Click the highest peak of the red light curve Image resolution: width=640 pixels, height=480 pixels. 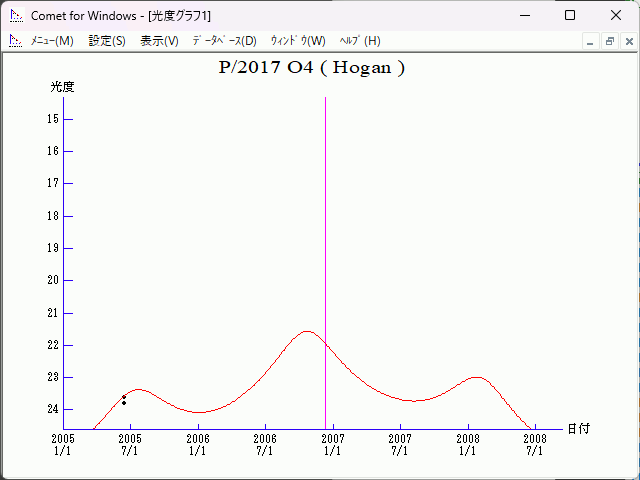307,331
